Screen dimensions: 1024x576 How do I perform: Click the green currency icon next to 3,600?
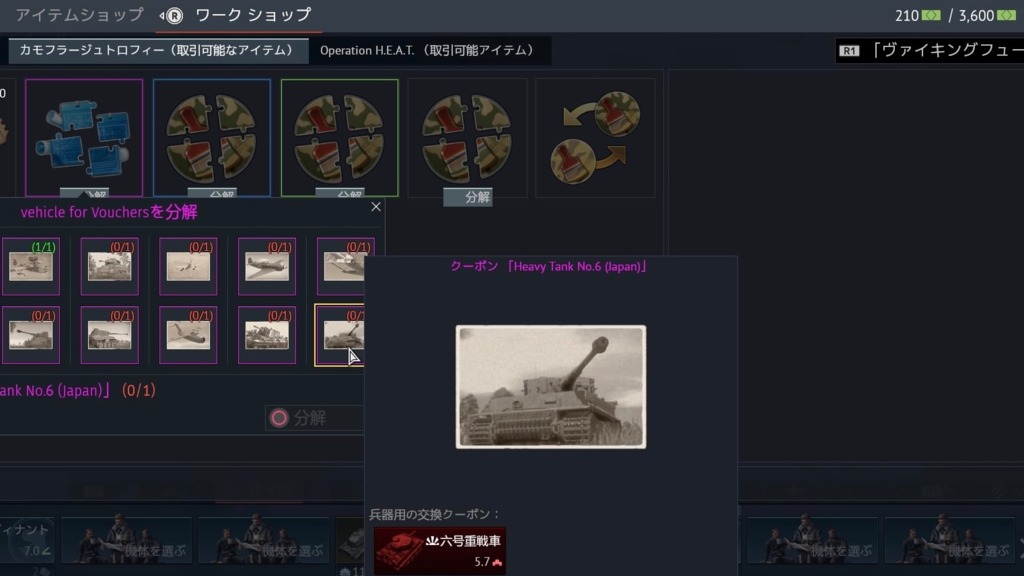(1006, 16)
